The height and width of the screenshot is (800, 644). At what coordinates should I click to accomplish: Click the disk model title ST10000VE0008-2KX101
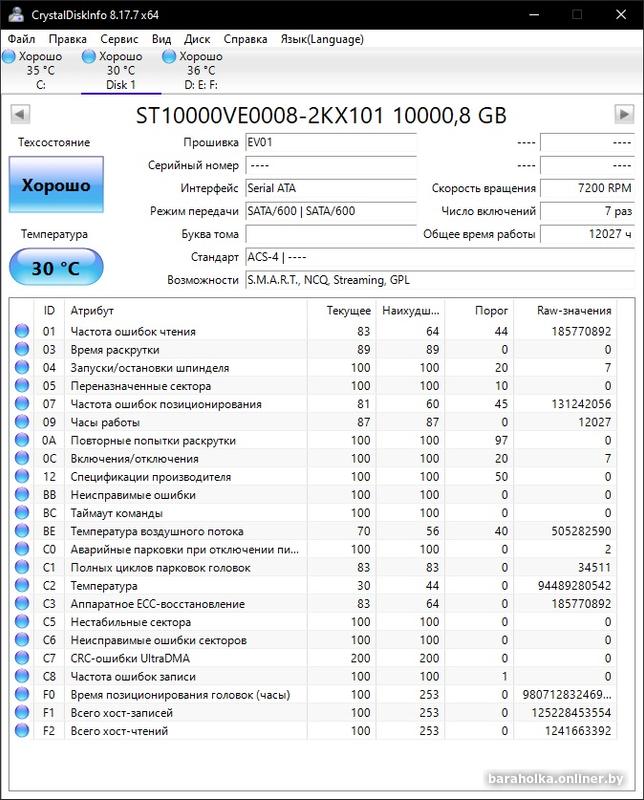coord(259,115)
